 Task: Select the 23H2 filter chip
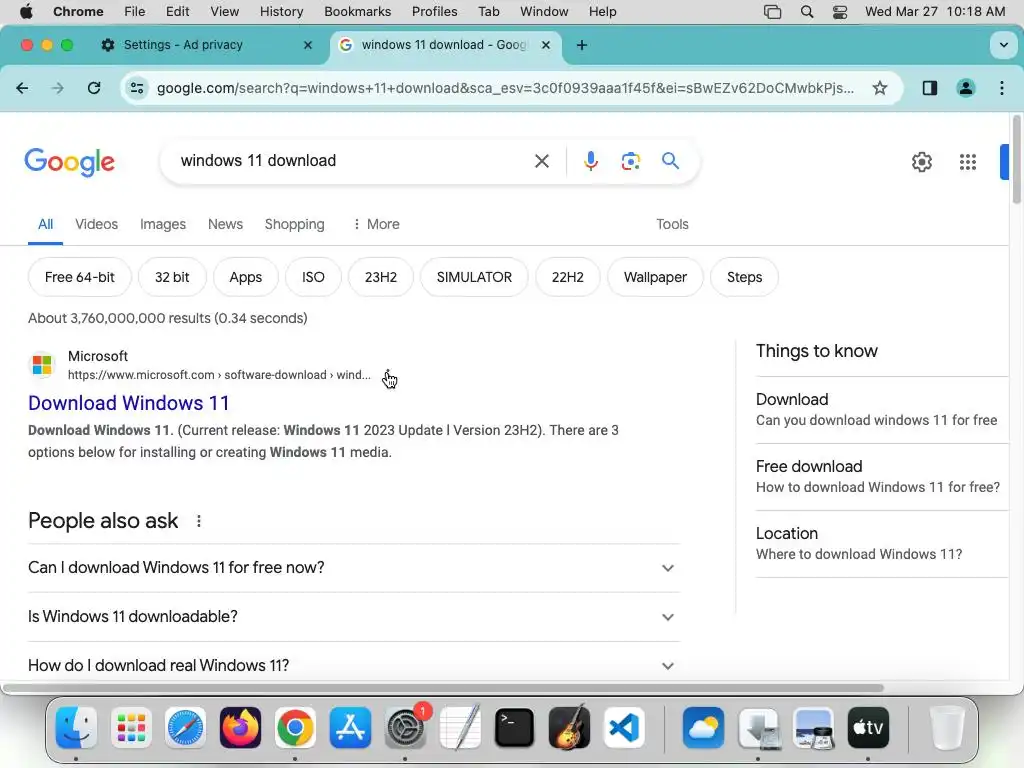(381, 277)
